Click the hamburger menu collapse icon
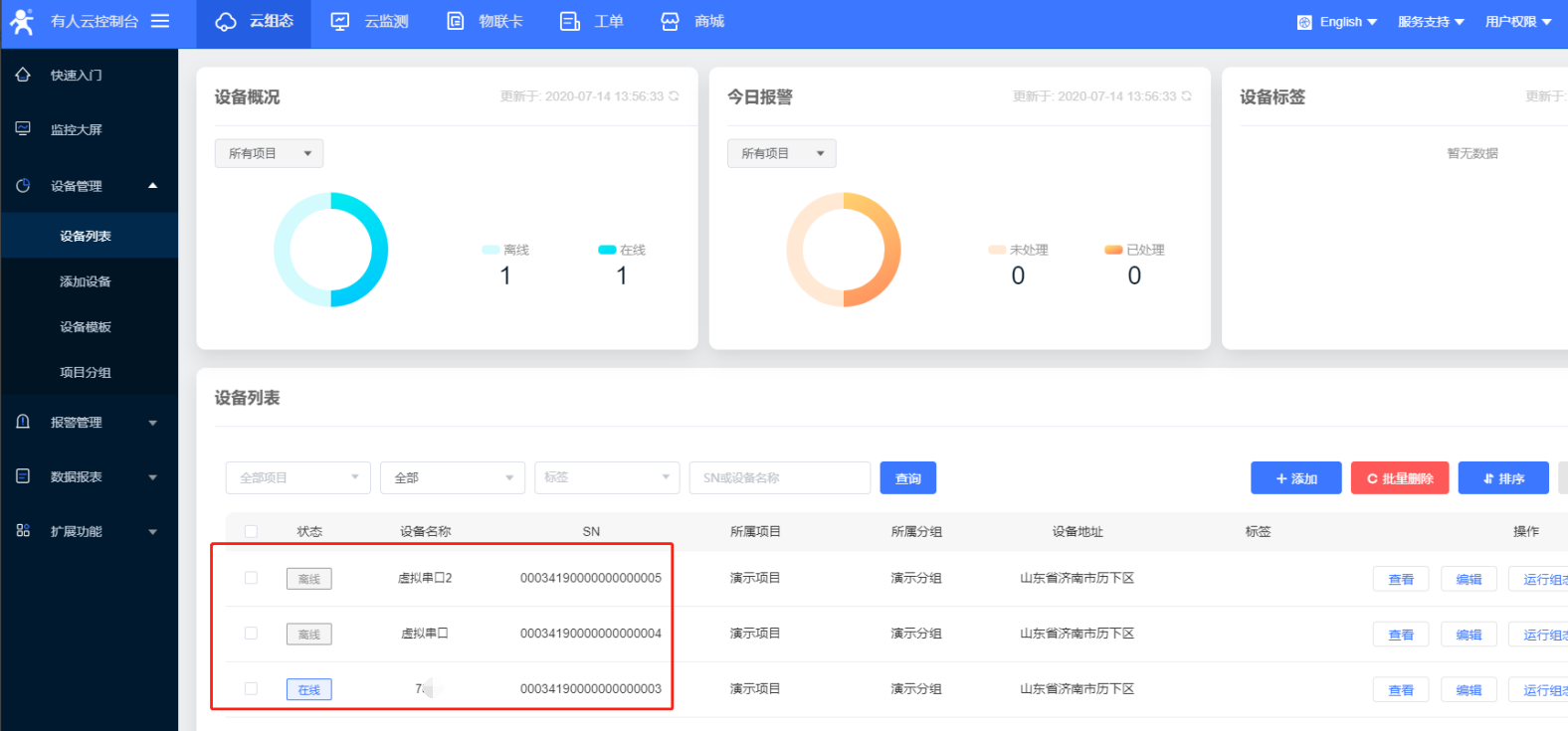The width and height of the screenshot is (1568, 731). 160,21
